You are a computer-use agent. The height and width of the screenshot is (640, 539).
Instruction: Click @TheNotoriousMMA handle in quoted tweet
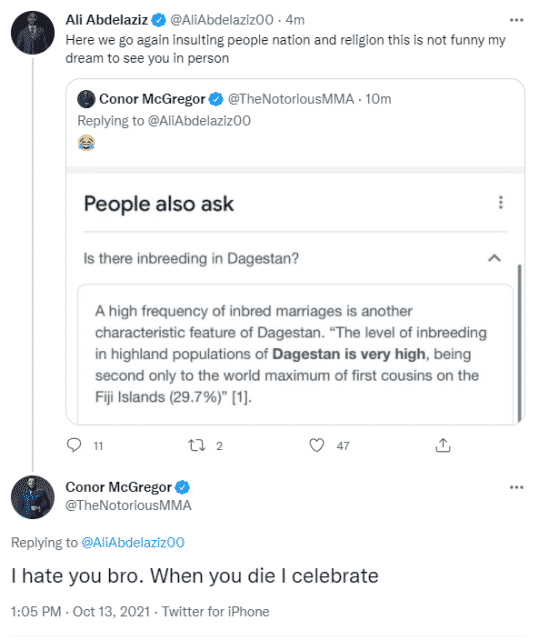click(x=291, y=99)
